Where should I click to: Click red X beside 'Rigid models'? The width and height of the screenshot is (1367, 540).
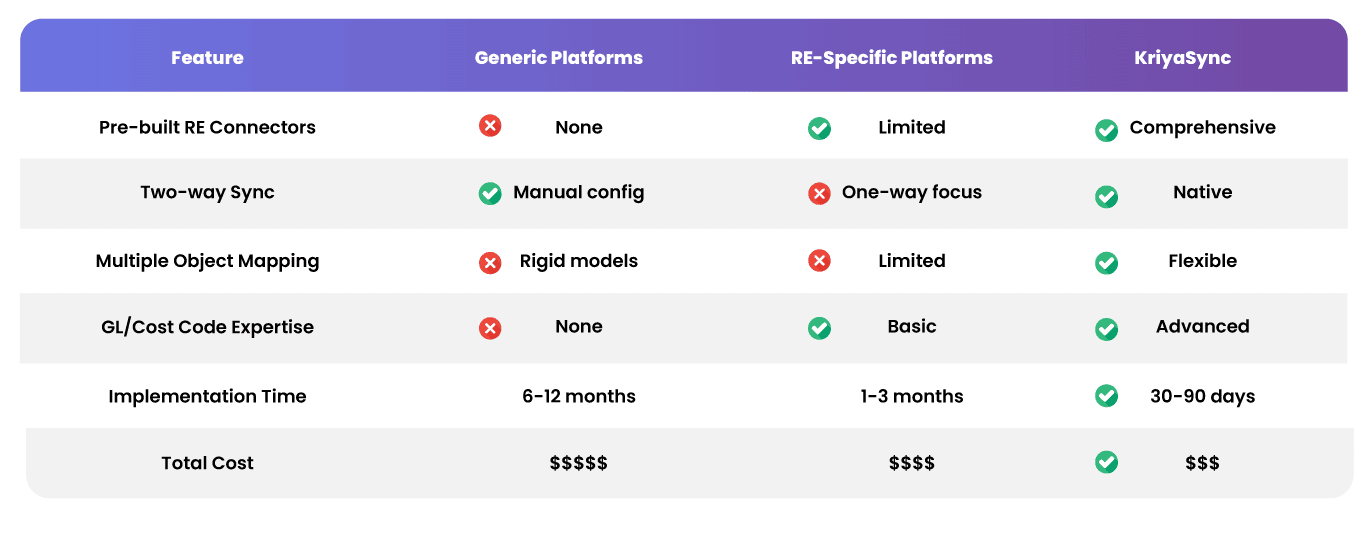[x=490, y=262]
